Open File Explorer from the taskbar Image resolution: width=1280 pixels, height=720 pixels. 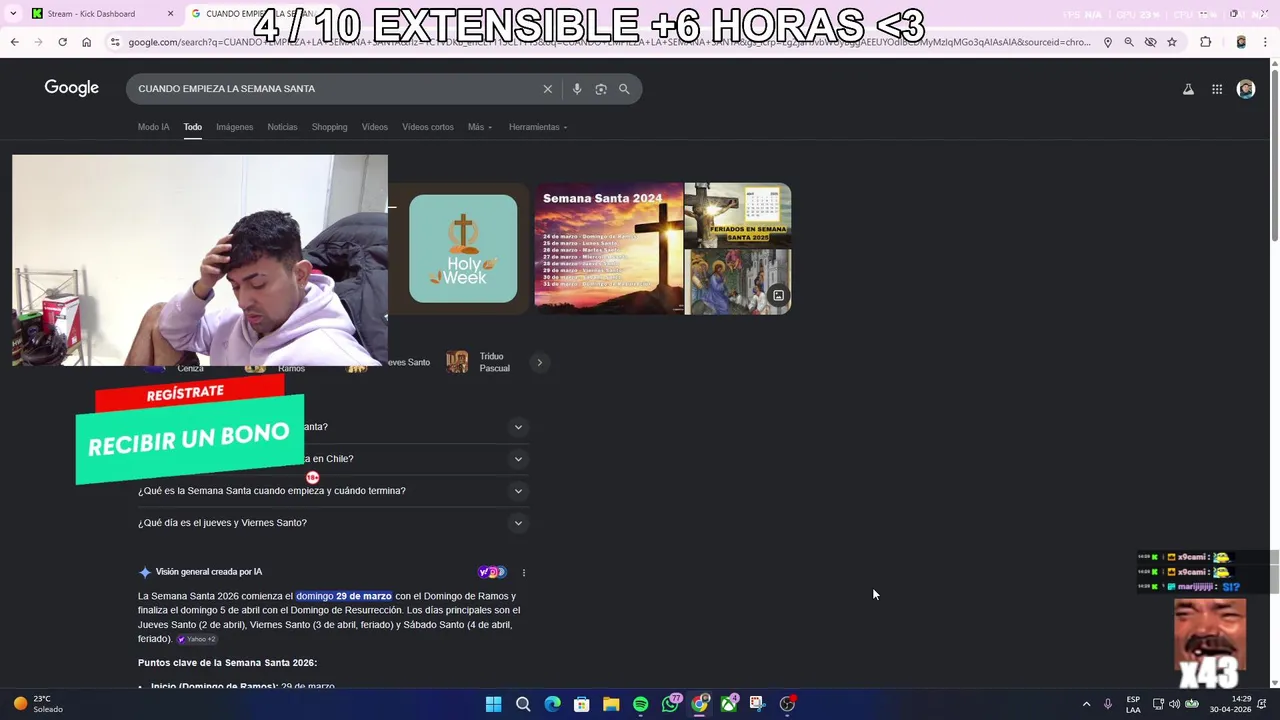pyautogui.click(x=611, y=704)
